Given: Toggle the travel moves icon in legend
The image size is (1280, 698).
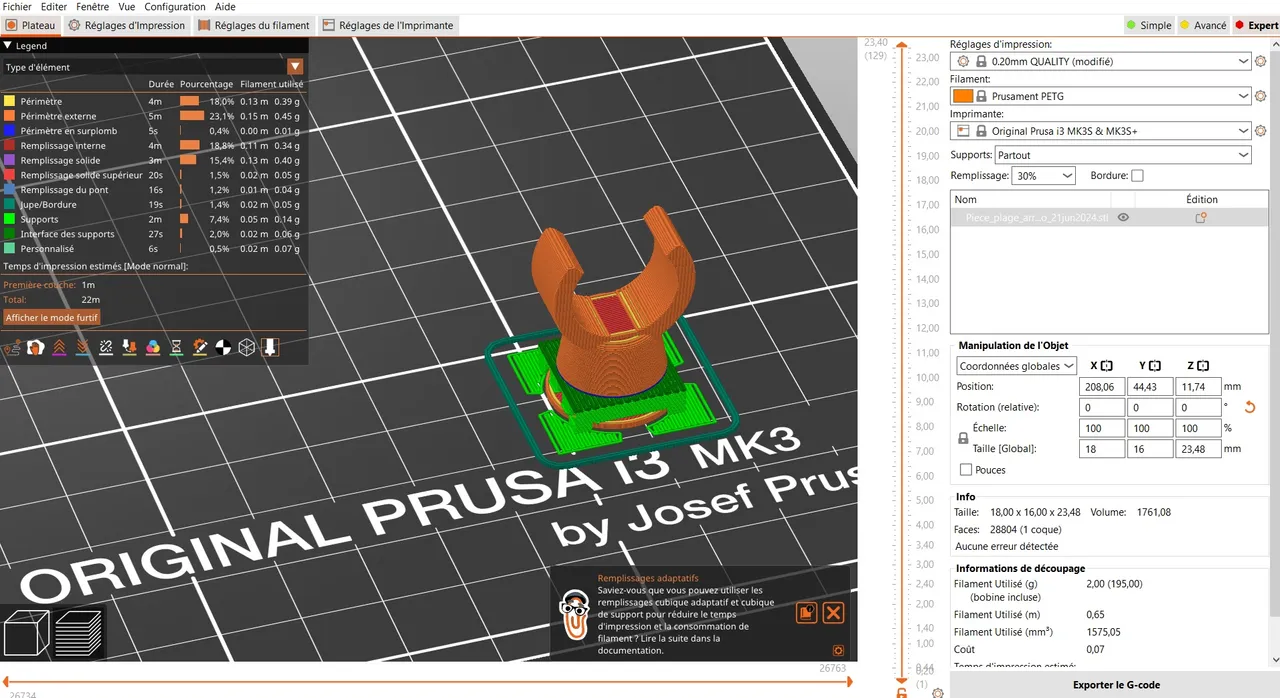Looking at the screenshot, I should (12, 347).
